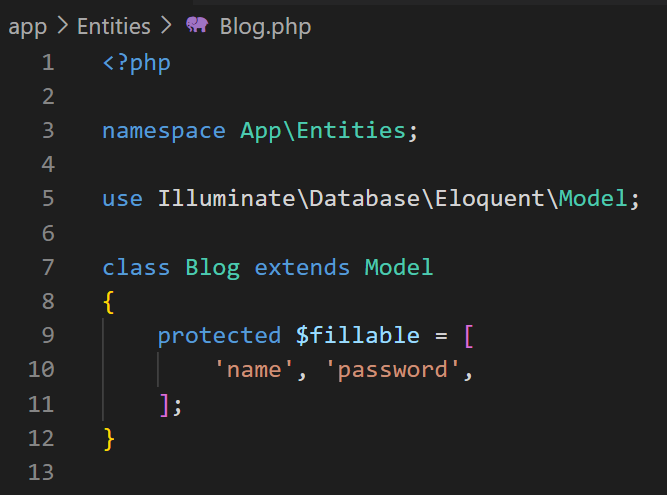Open the 'app' breadcrumb segment
The width and height of the screenshot is (667, 495).
(27, 27)
